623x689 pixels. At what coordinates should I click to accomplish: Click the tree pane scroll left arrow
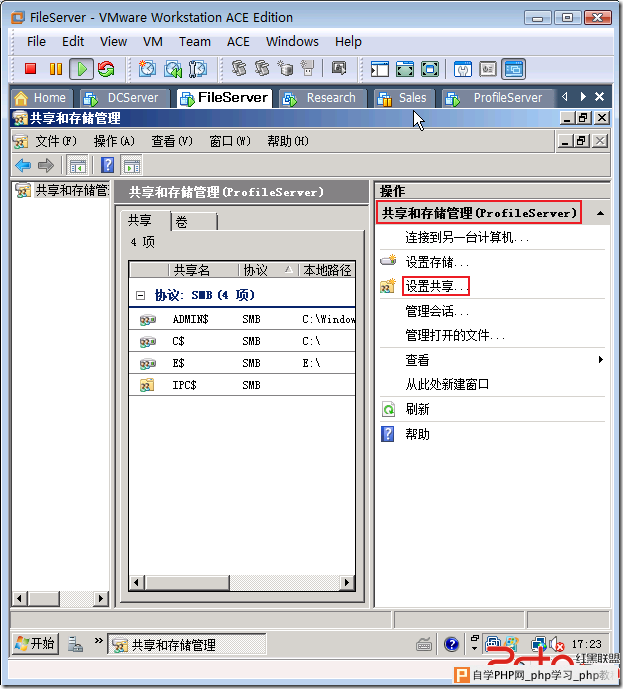(x=19, y=598)
